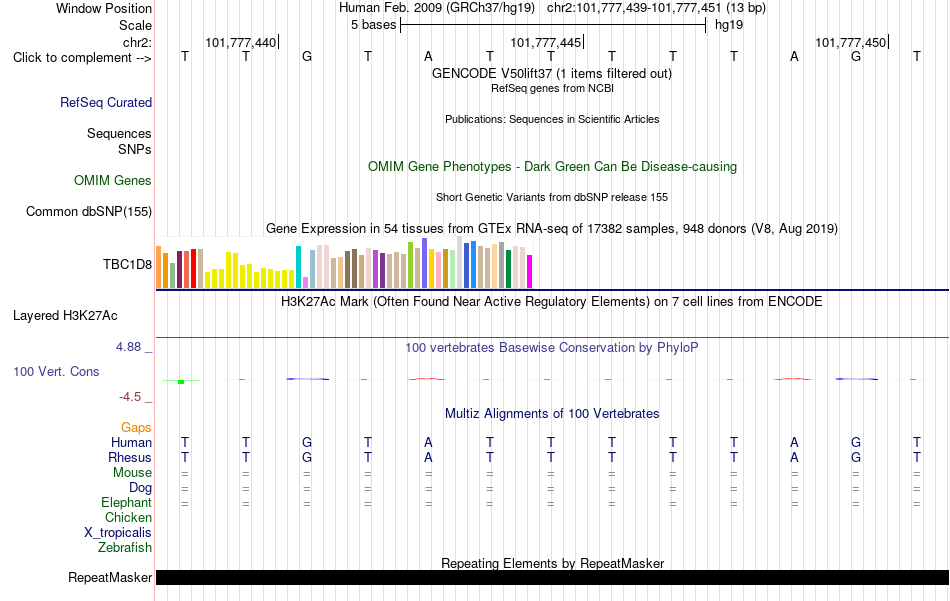The image size is (950, 601).
Task: Click the hg19 label beside scale bar
Action: (729, 25)
